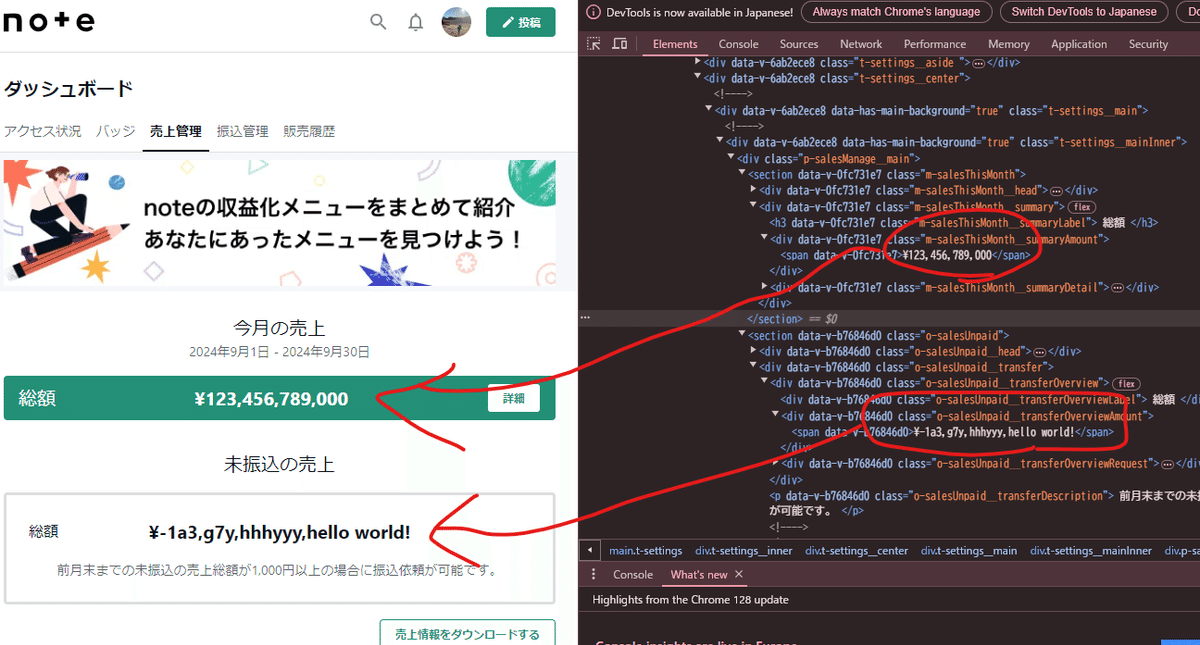1200x645 pixels.
Task: Click the green 投稿 button
Action: click(x=520, y=21)
